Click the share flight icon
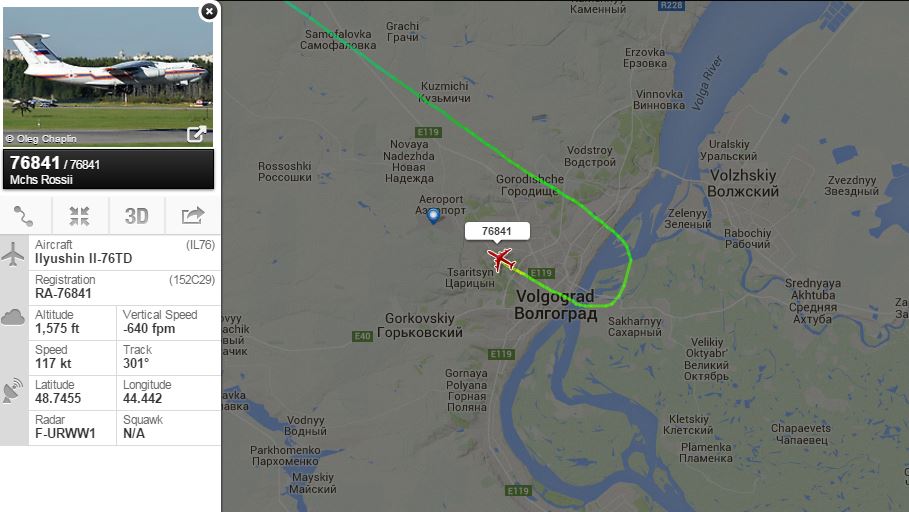Image resolution: width=909 pixels, height=512 pixels. [193, 216]
